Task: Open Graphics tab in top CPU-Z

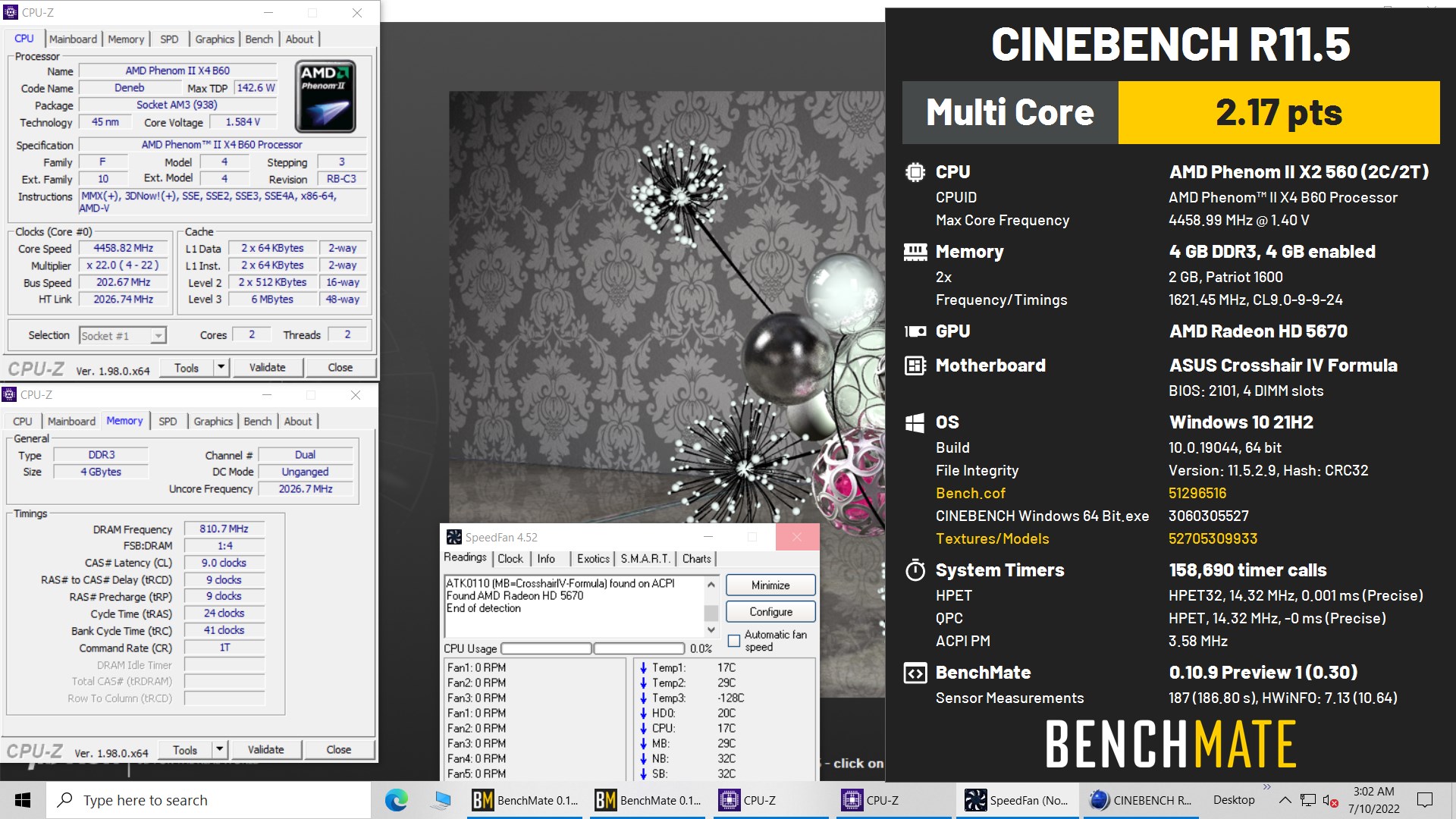Action: tap(215, 39)
